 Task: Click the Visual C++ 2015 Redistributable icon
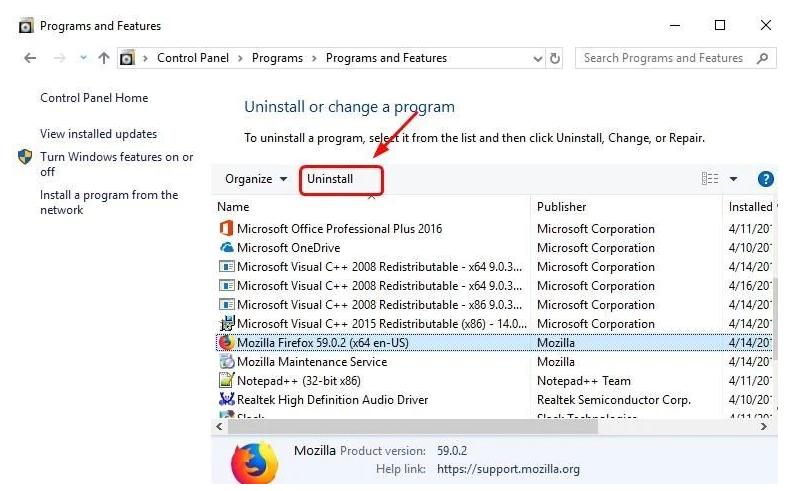226,324
